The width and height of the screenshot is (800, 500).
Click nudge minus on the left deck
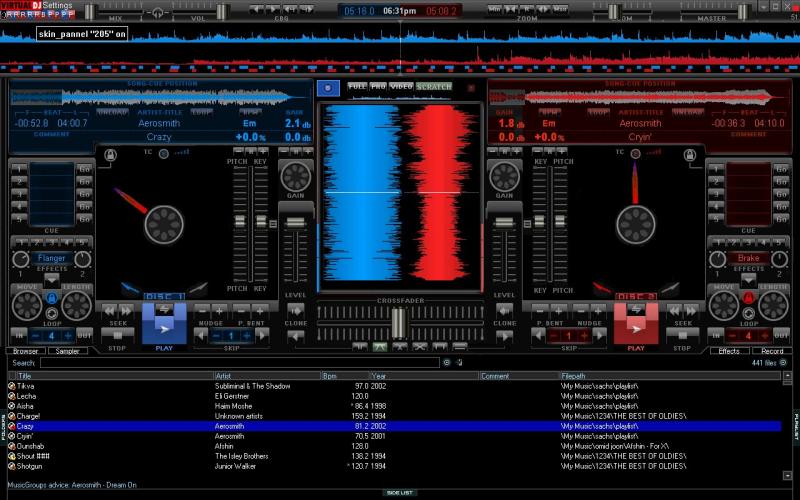tap(203, 310)
